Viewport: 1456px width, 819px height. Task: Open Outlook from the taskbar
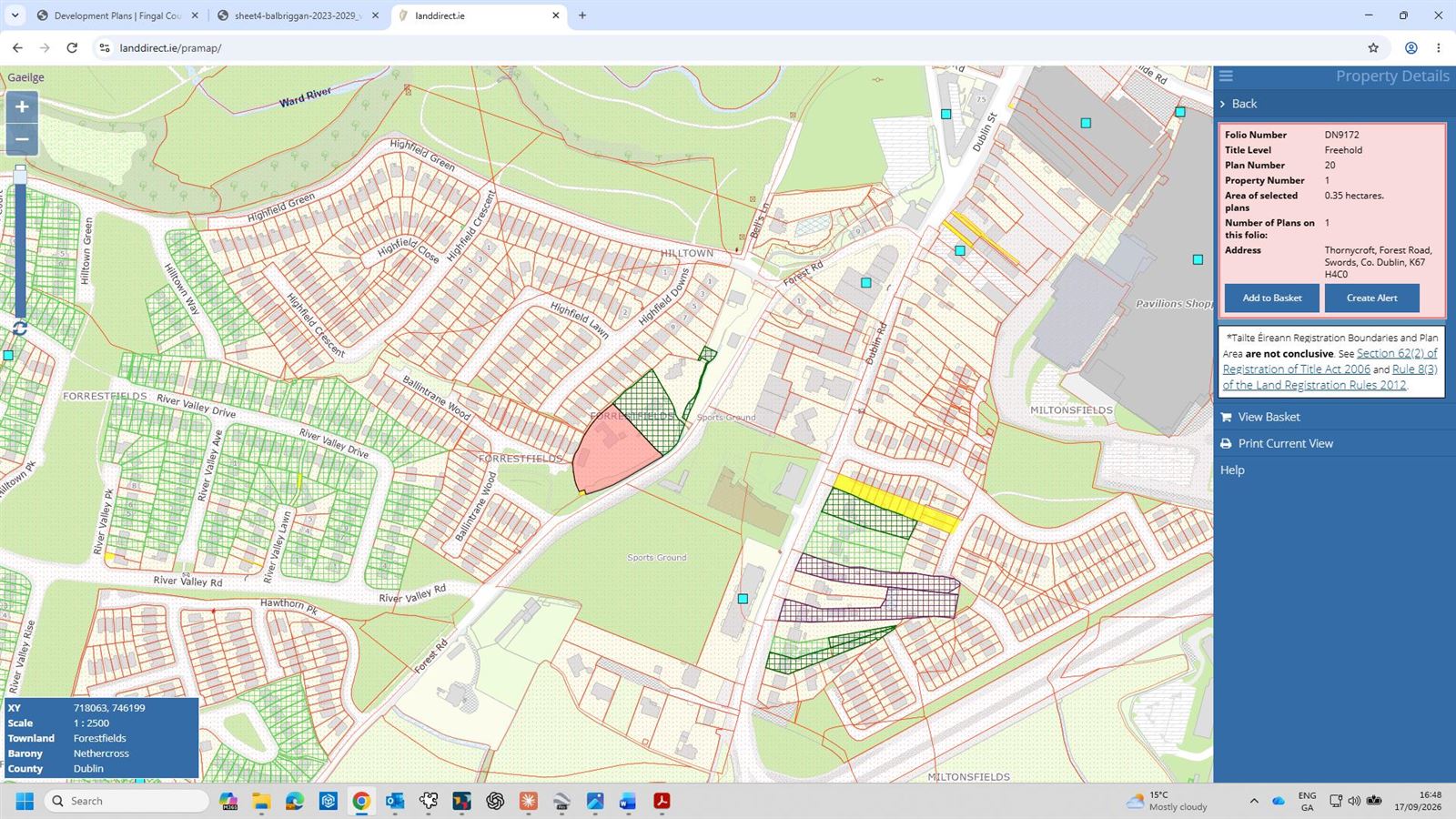(x=395, y=801)
